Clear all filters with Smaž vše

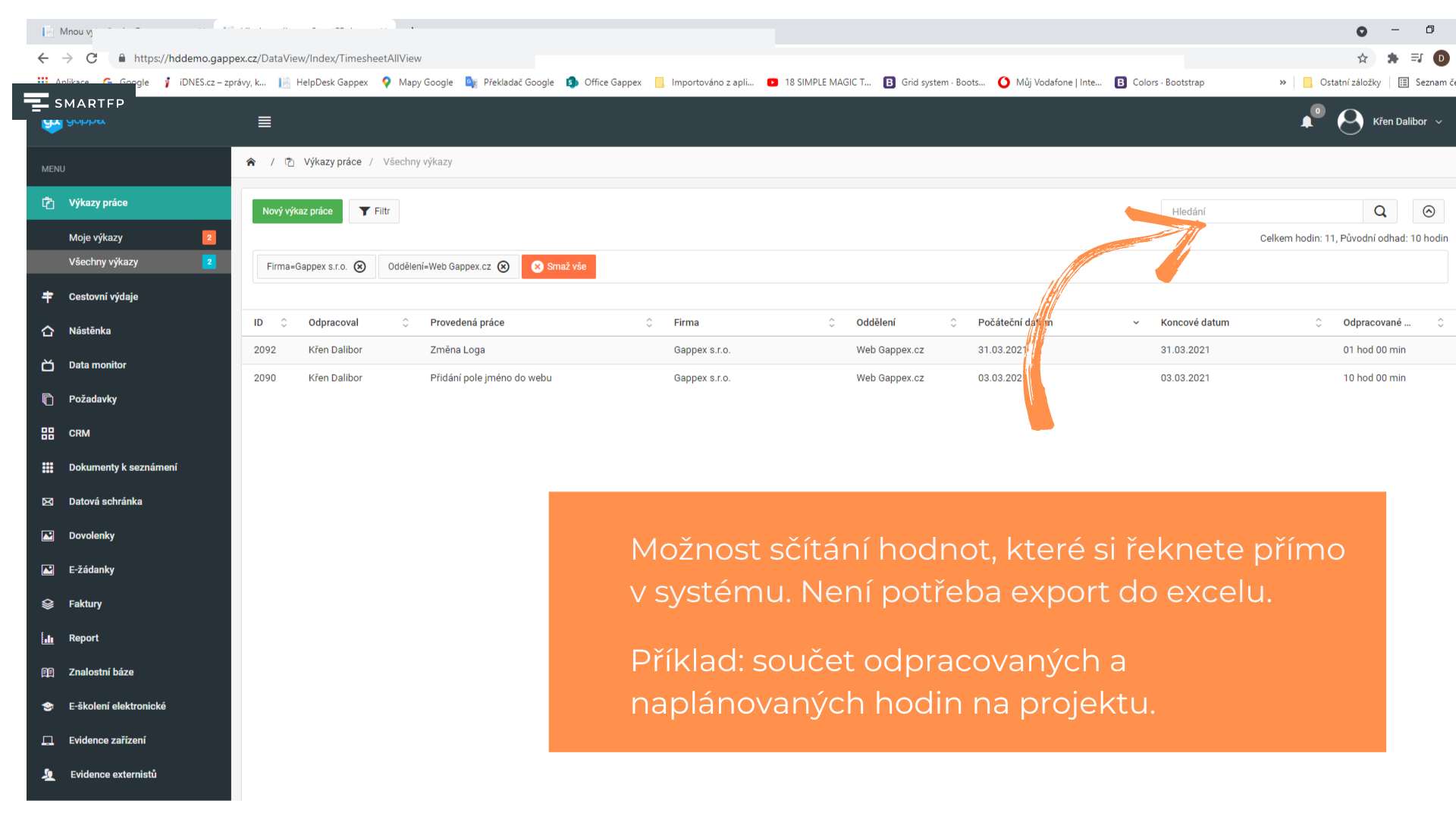(559, 267)
